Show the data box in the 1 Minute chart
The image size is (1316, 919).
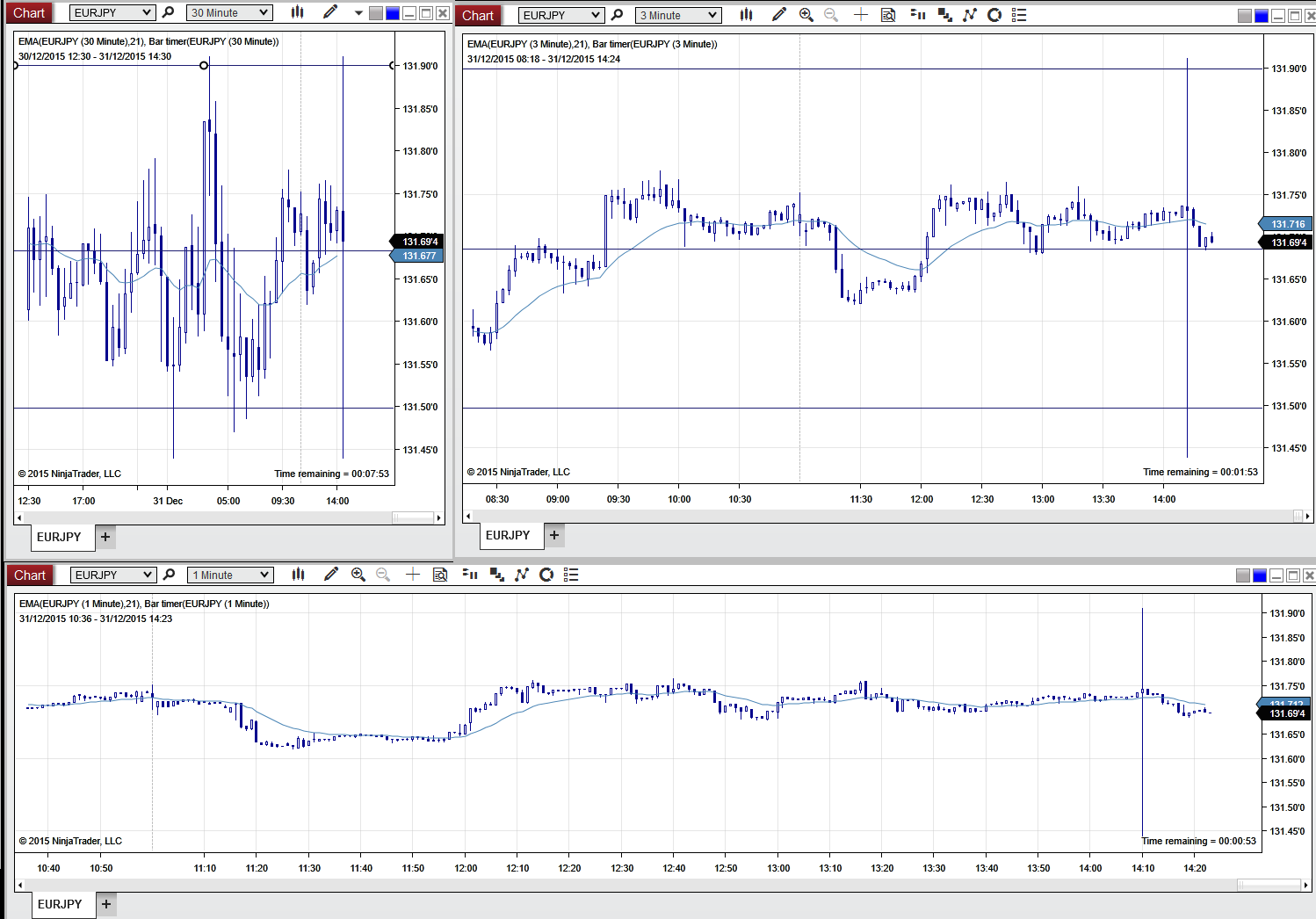pyautogui.click(x=440, y=575)
